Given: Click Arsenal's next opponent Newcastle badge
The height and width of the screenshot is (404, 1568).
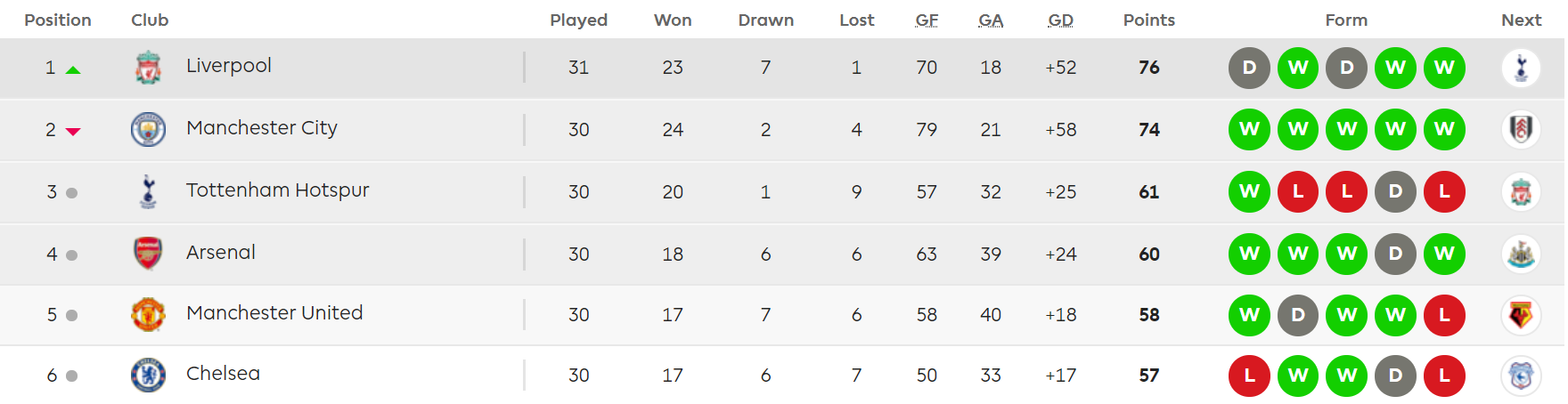Looking at the screenshot, I should click(x=1521, y=254).
